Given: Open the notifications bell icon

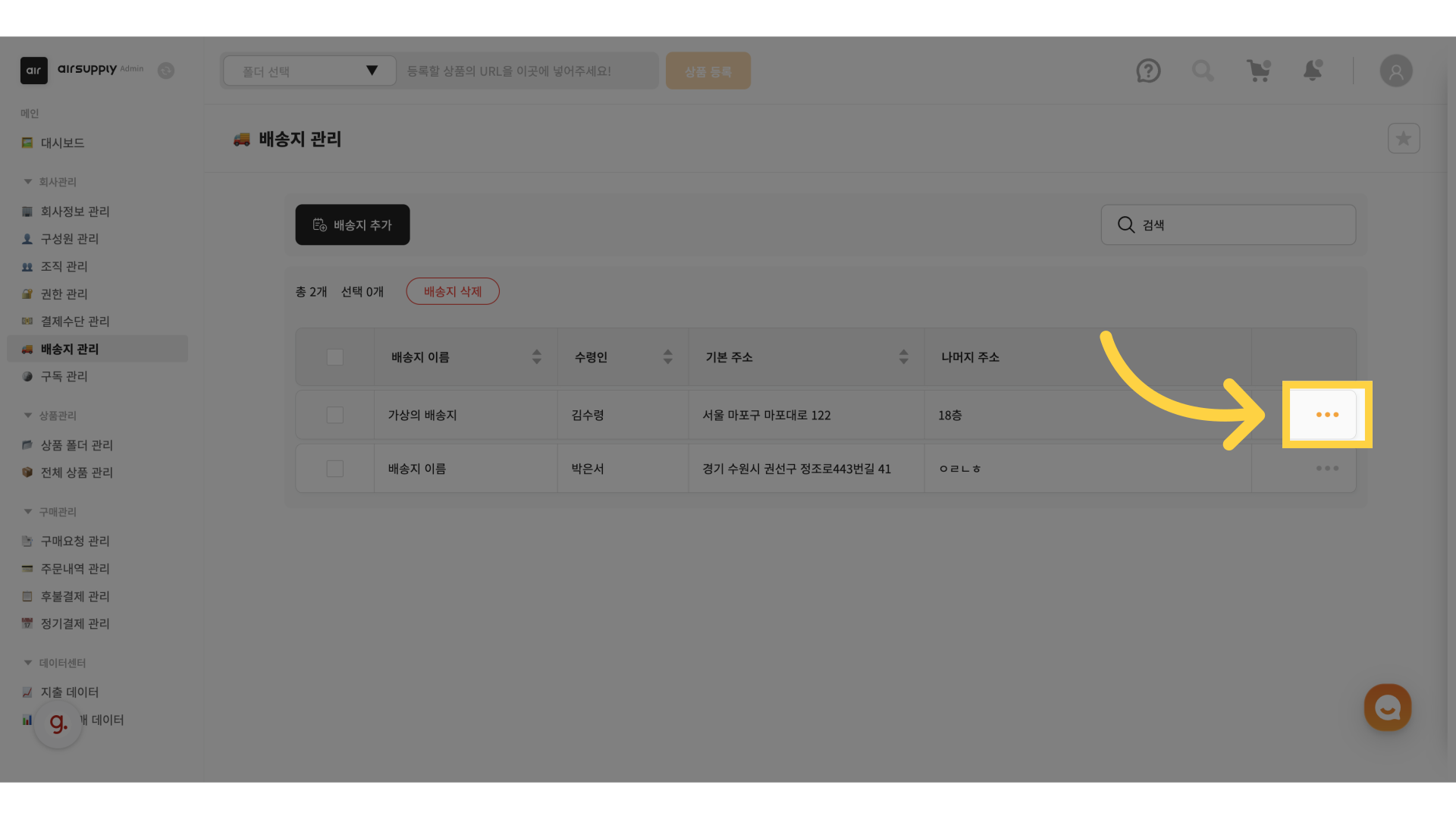Looking at the screenshot, I should 1313,71.
